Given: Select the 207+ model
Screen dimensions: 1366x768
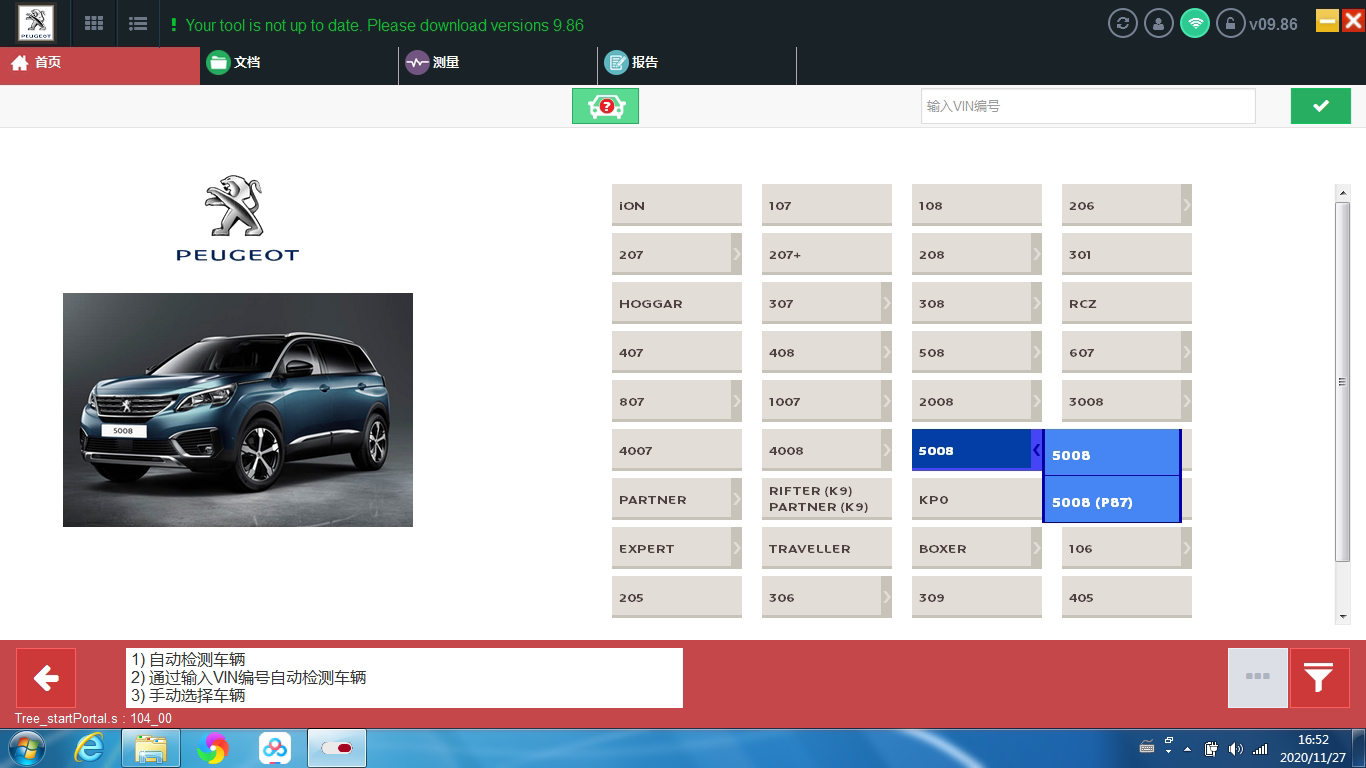Looking at the screenshot, I should (827, 254).
